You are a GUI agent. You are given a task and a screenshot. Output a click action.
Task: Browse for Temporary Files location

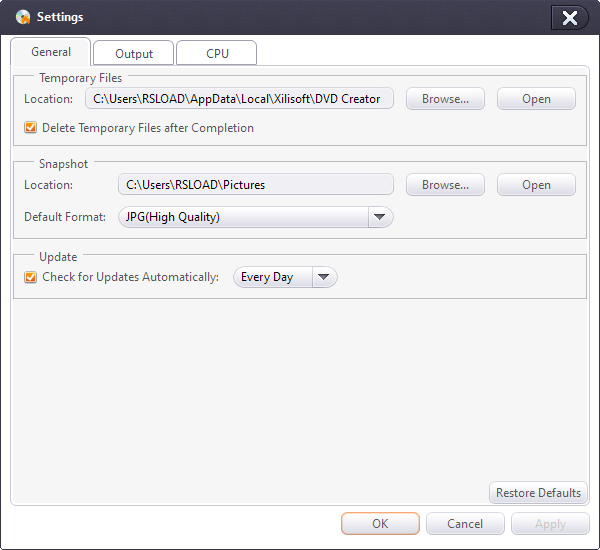pos(445,99)
